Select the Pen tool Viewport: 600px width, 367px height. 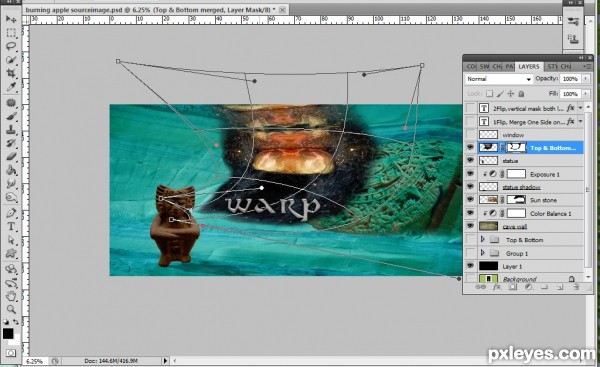(11, 213)
